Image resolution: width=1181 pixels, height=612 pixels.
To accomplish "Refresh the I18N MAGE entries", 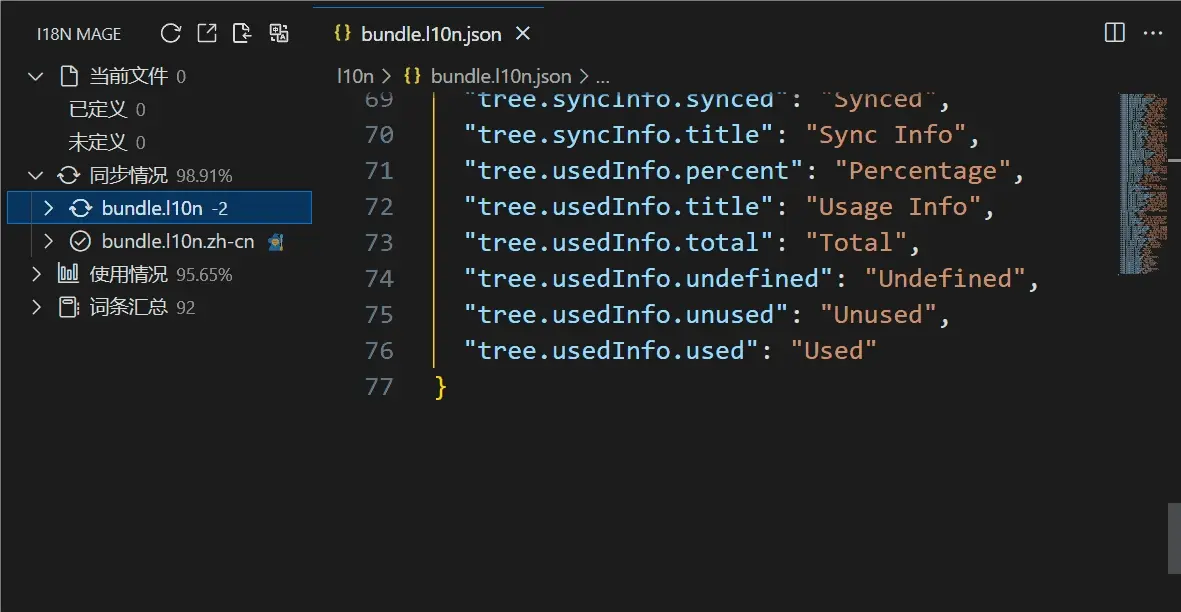I will click(x=170, y=33).
